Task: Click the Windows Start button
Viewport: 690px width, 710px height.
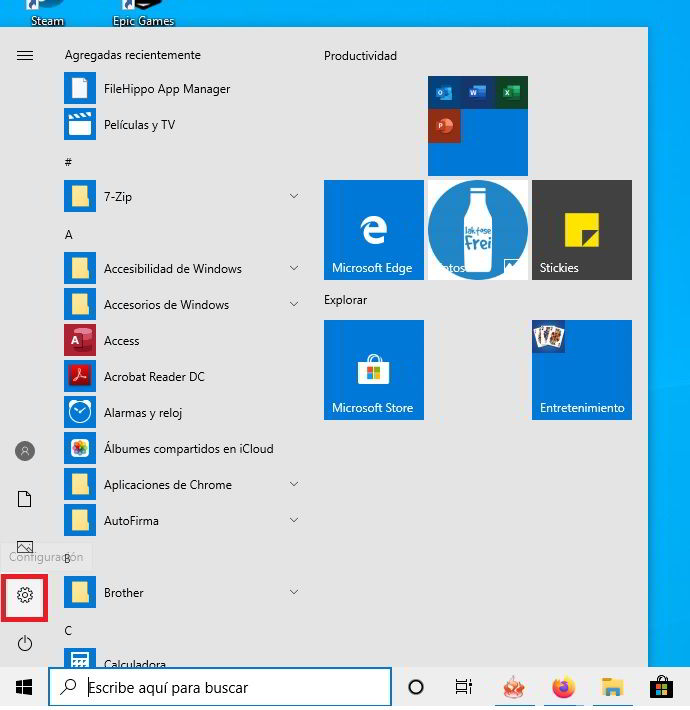Action: (x=24, y=687)
